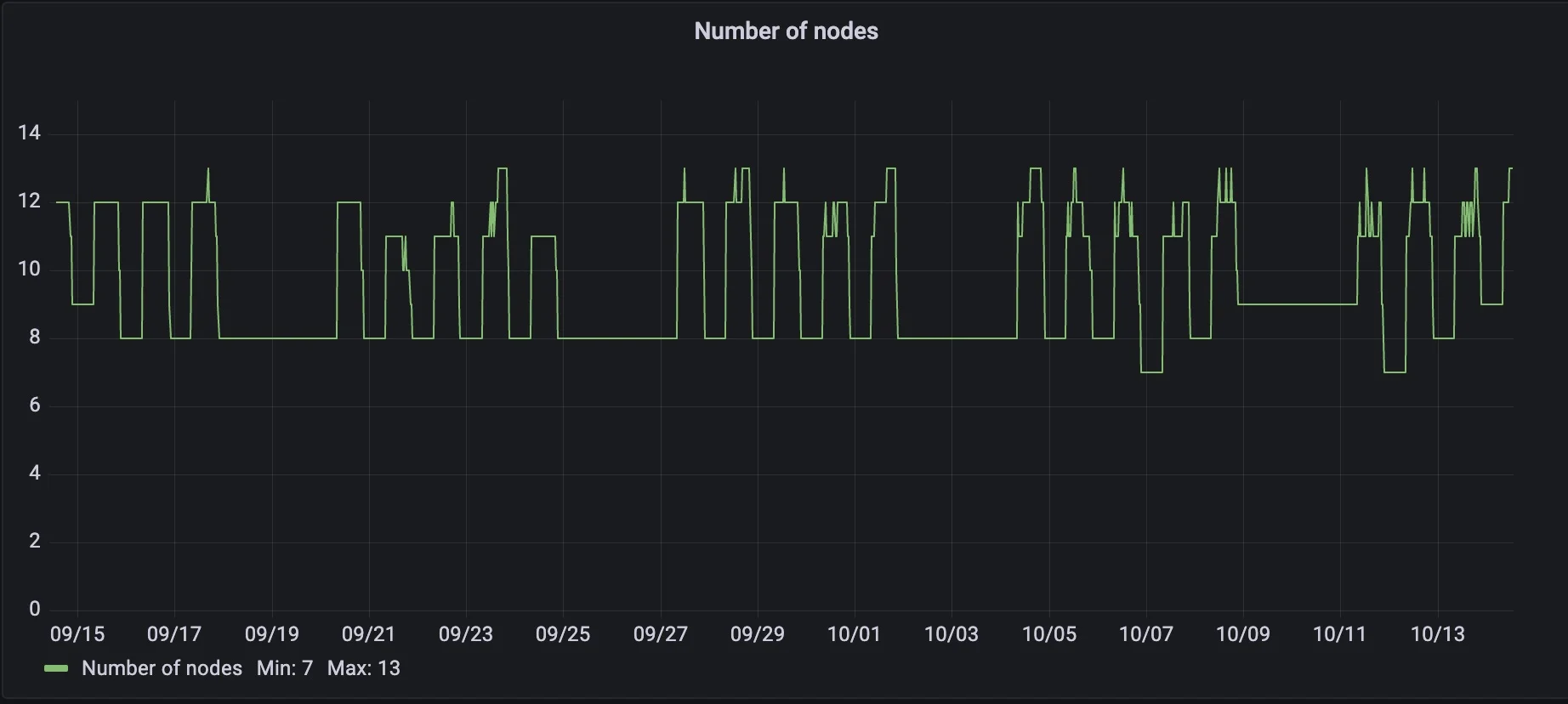The width and height of the screenshot is (1568, 704).
Task: Click the 8 y-axis tick label
Action: tap(34, 338)
